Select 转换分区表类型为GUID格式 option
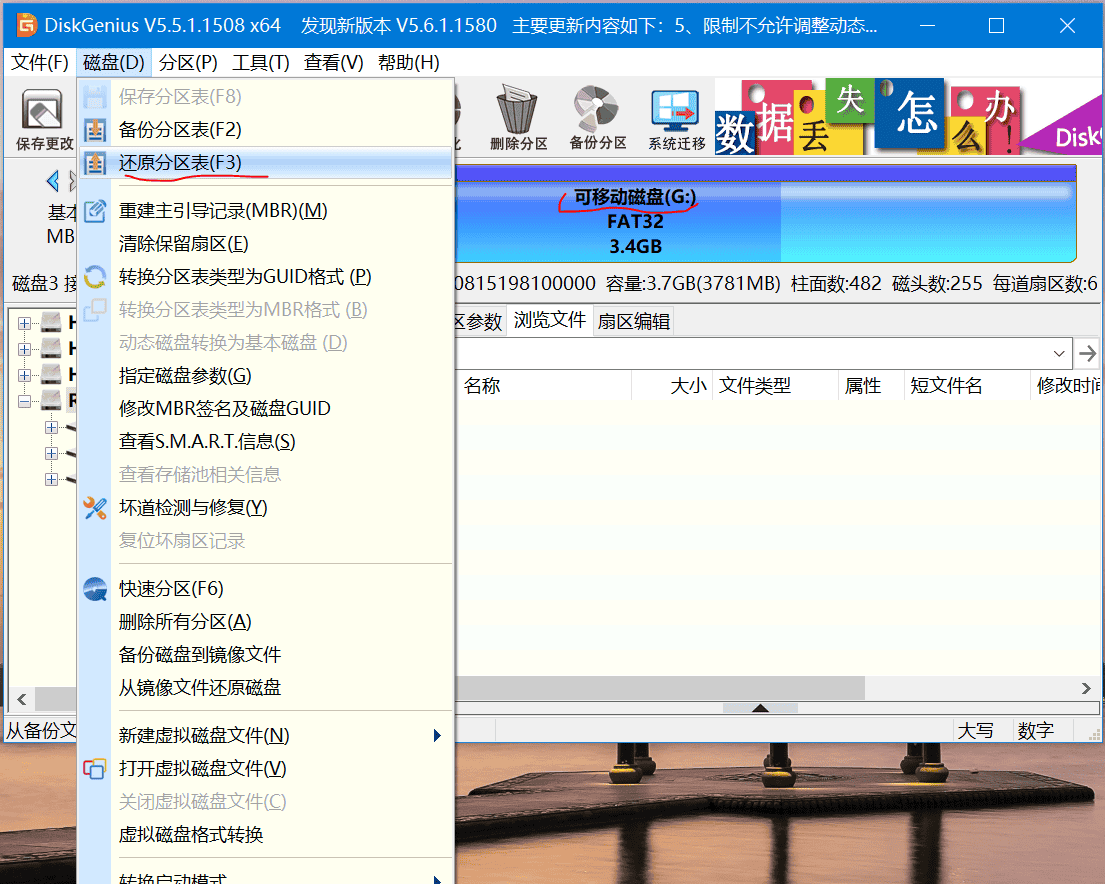The height and width of the screenshot is (884, 1105). coord(245,277)
